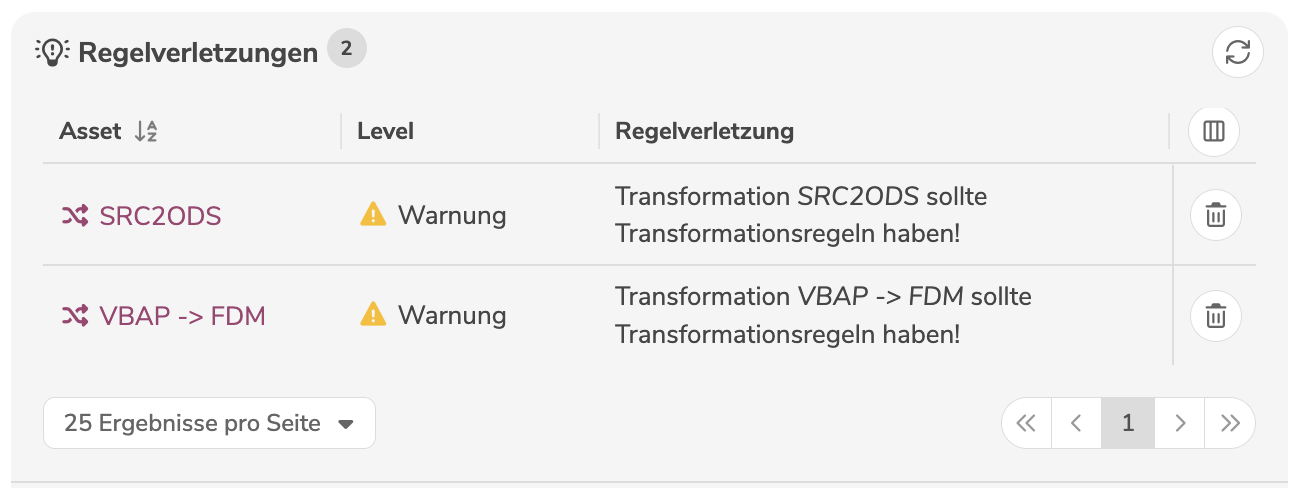1308x488 pixels.
Task: Open the 25 Ergebnisse pro Seite dropdown
Action: tap(209, 423)
